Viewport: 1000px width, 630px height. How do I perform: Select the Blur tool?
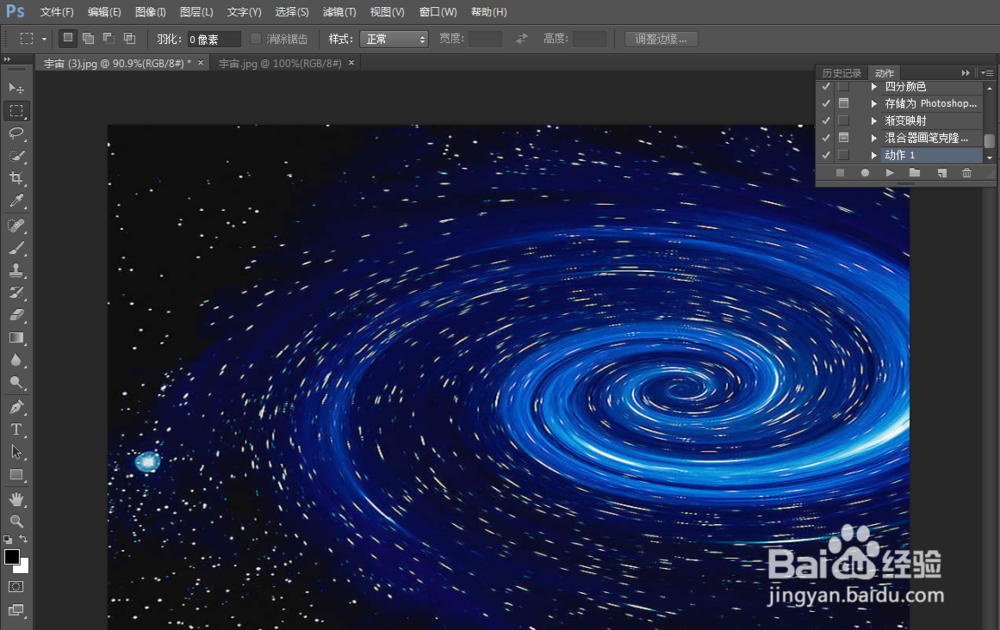(16, 360)
